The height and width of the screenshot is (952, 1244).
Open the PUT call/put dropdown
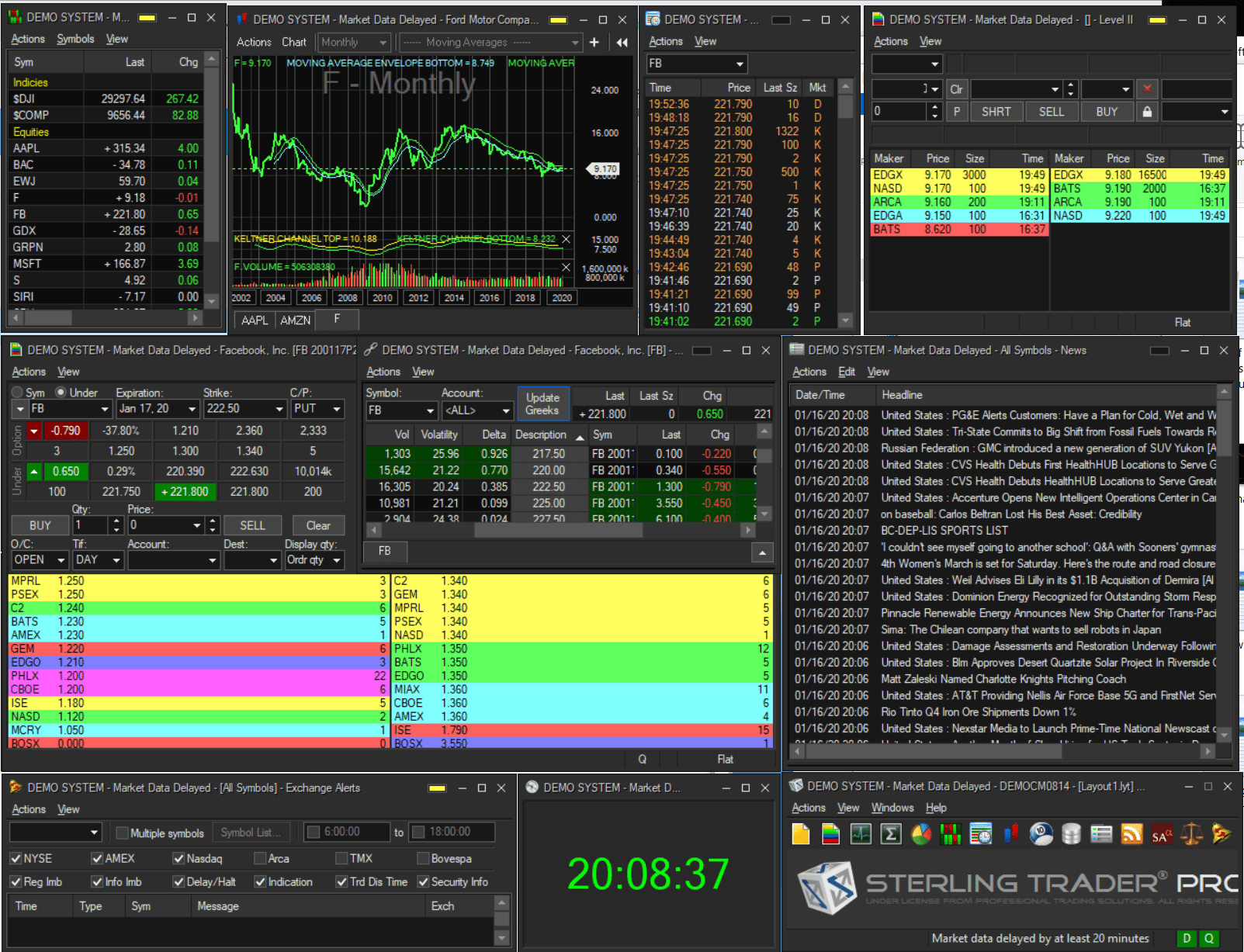317,409
